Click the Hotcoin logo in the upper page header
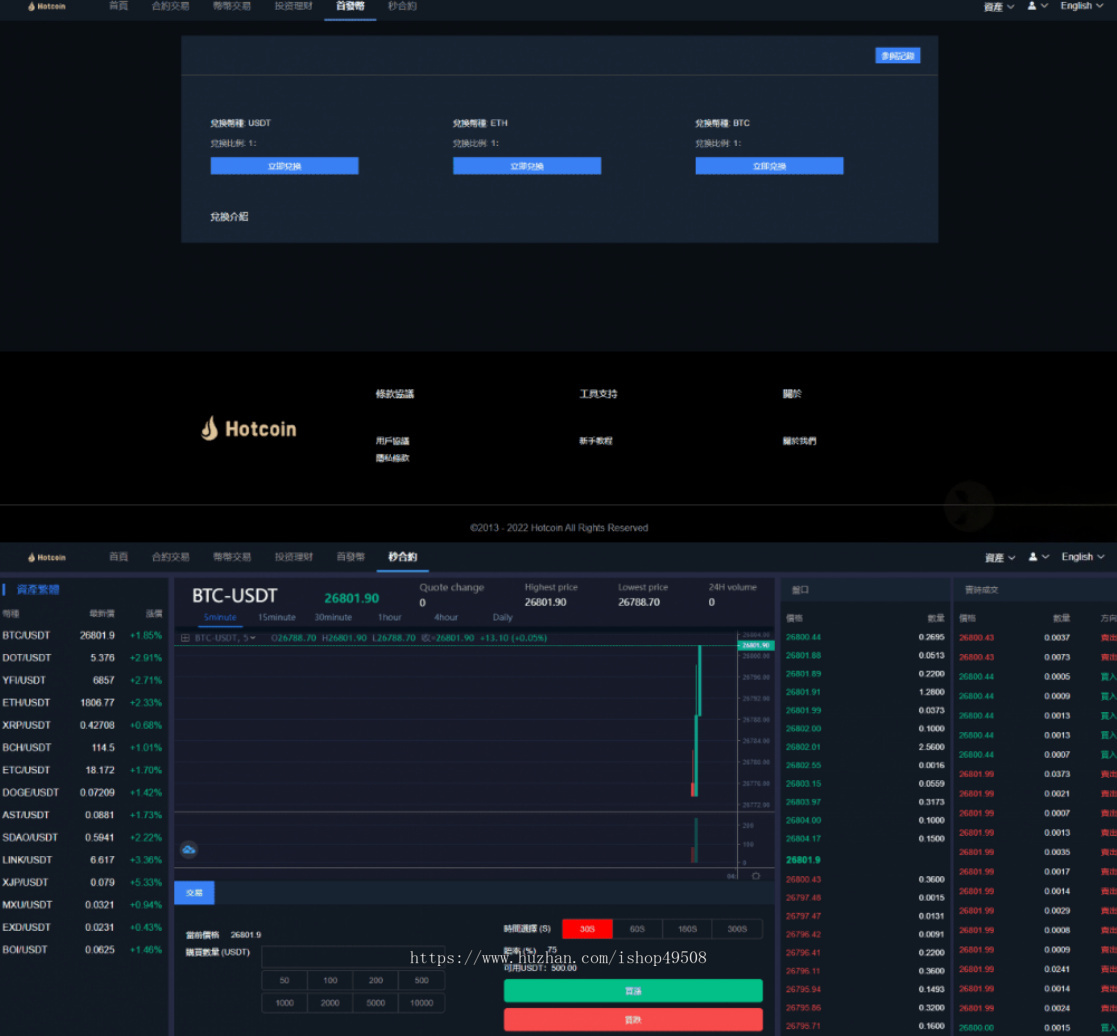The height and width of the screenshot is (1036, 1117). point(46,6)
